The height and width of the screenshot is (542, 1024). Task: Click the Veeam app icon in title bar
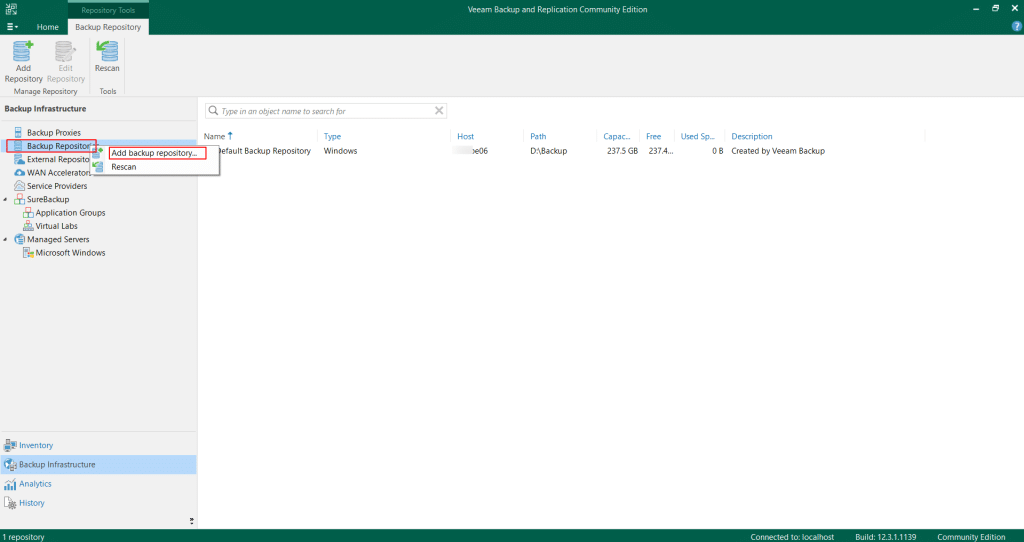tap(11, 9)
